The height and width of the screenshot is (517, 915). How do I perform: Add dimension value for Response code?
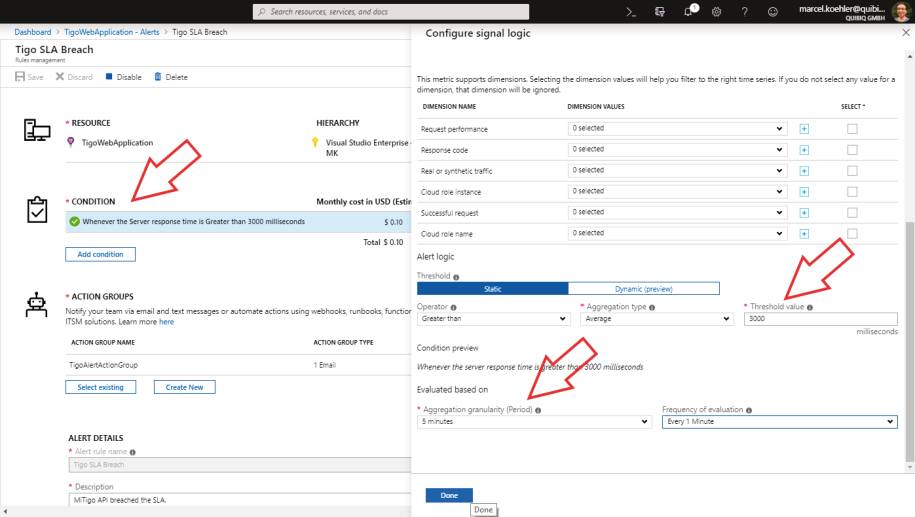click(x=804, y=150)
